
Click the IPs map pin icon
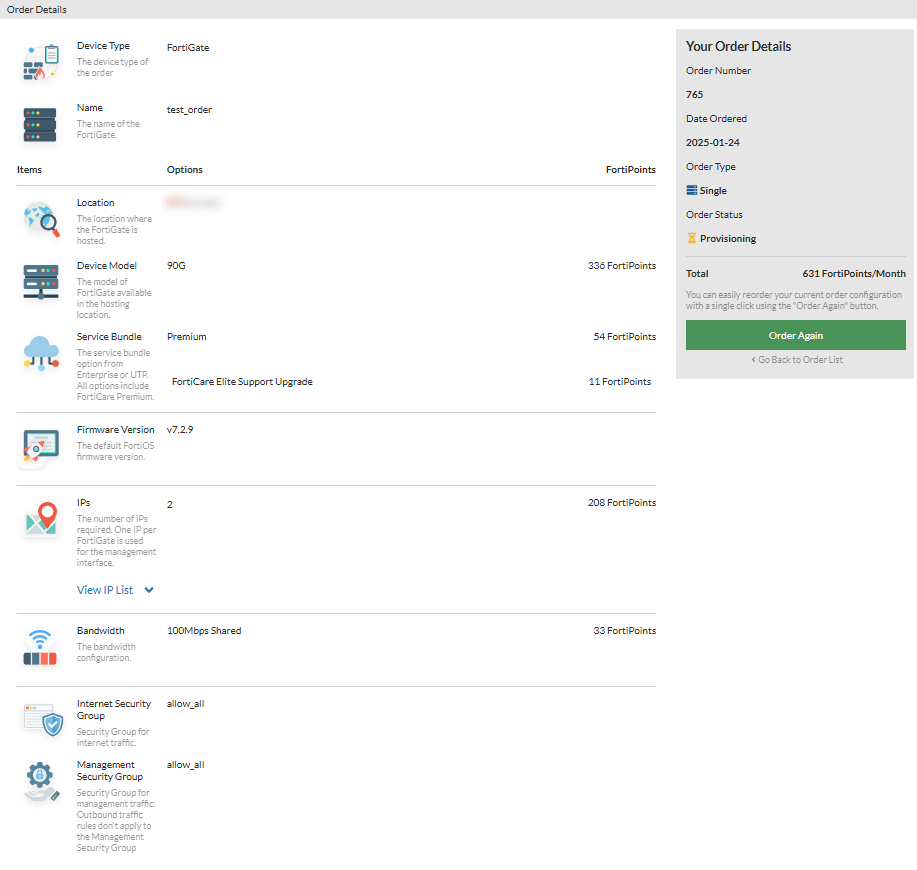point(41,519)
